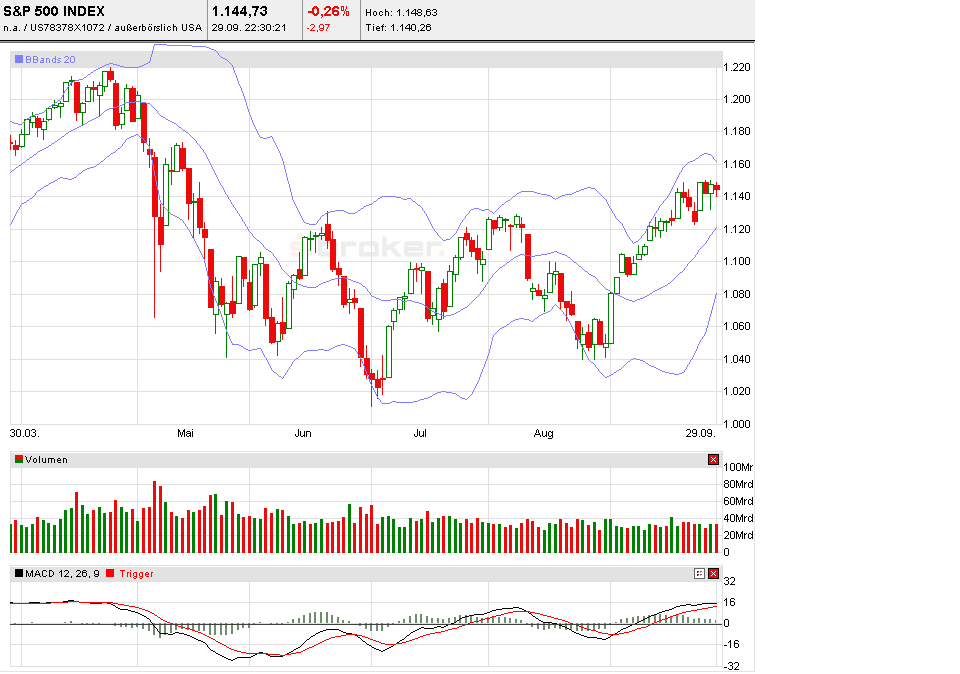
Task: Click the red X icon on MACD panel
Action: (x=714, y=573)
